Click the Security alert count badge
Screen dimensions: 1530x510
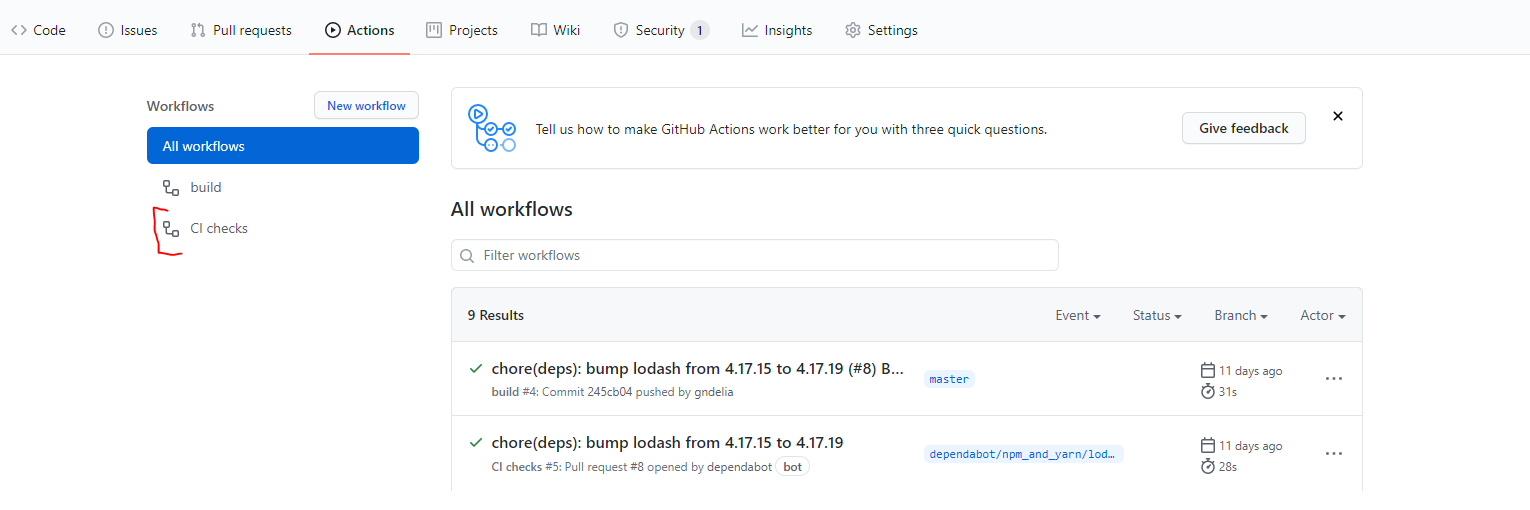click(x=700, y=30)
